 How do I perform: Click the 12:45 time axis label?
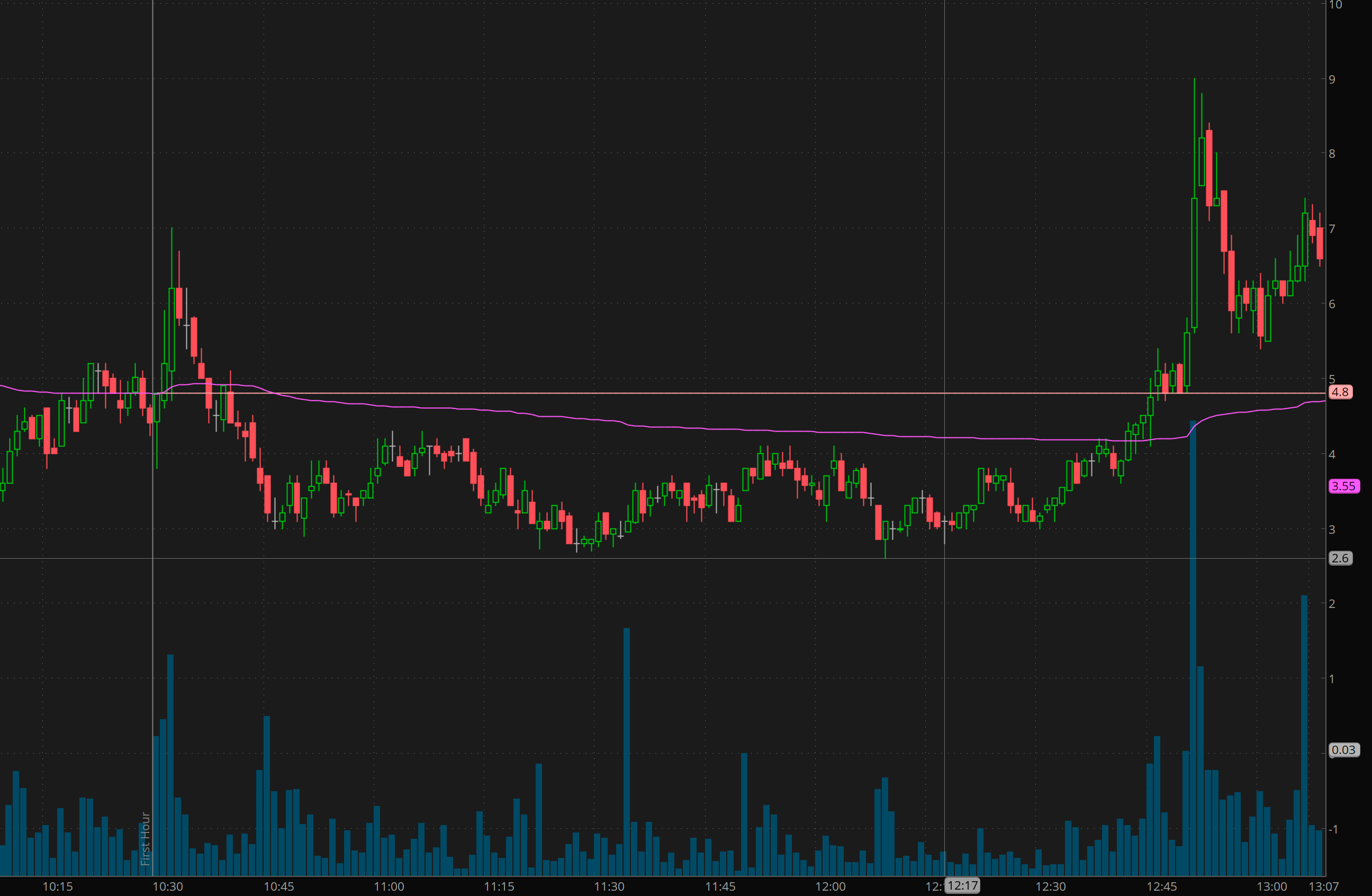pyautogui.click(x=1161, y=887)
